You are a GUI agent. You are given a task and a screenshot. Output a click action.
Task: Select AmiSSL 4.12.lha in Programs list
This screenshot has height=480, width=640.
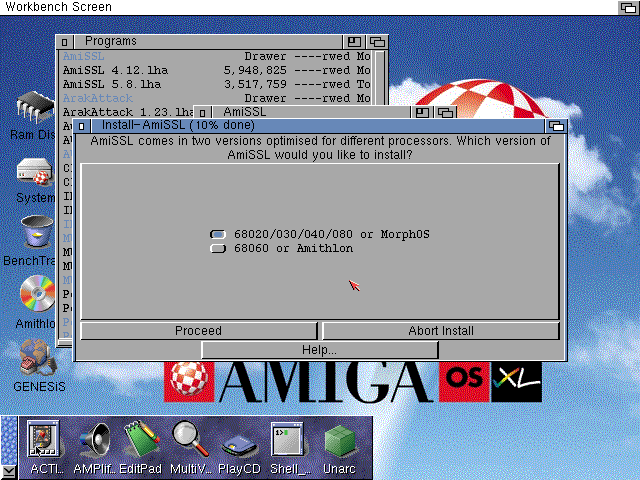(x=116, y=70)
